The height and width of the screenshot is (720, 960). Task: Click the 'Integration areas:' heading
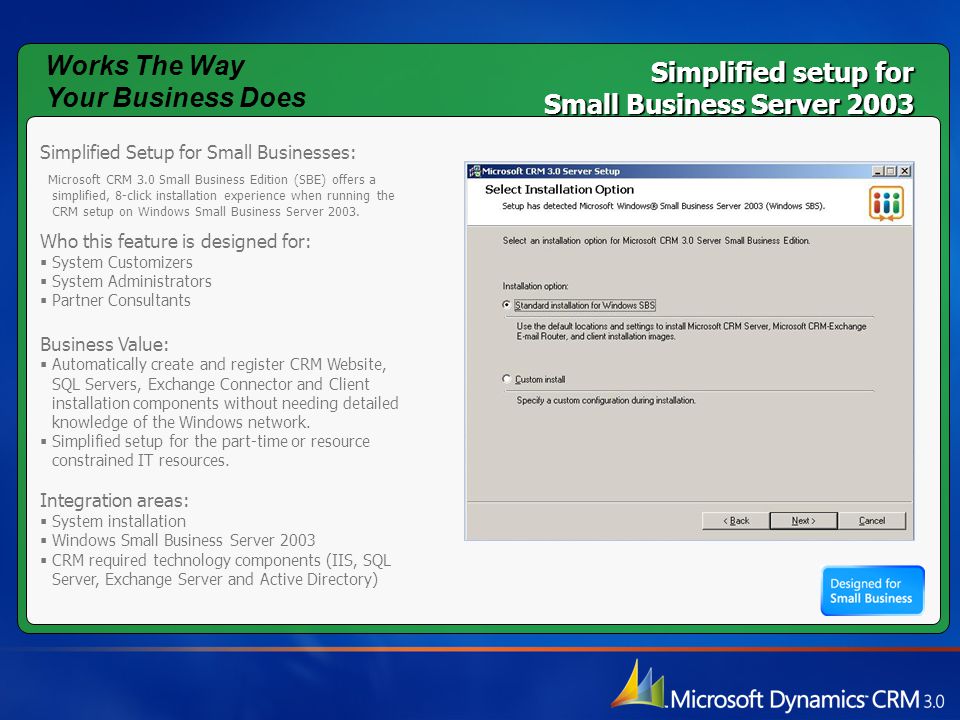coord(114,501)
